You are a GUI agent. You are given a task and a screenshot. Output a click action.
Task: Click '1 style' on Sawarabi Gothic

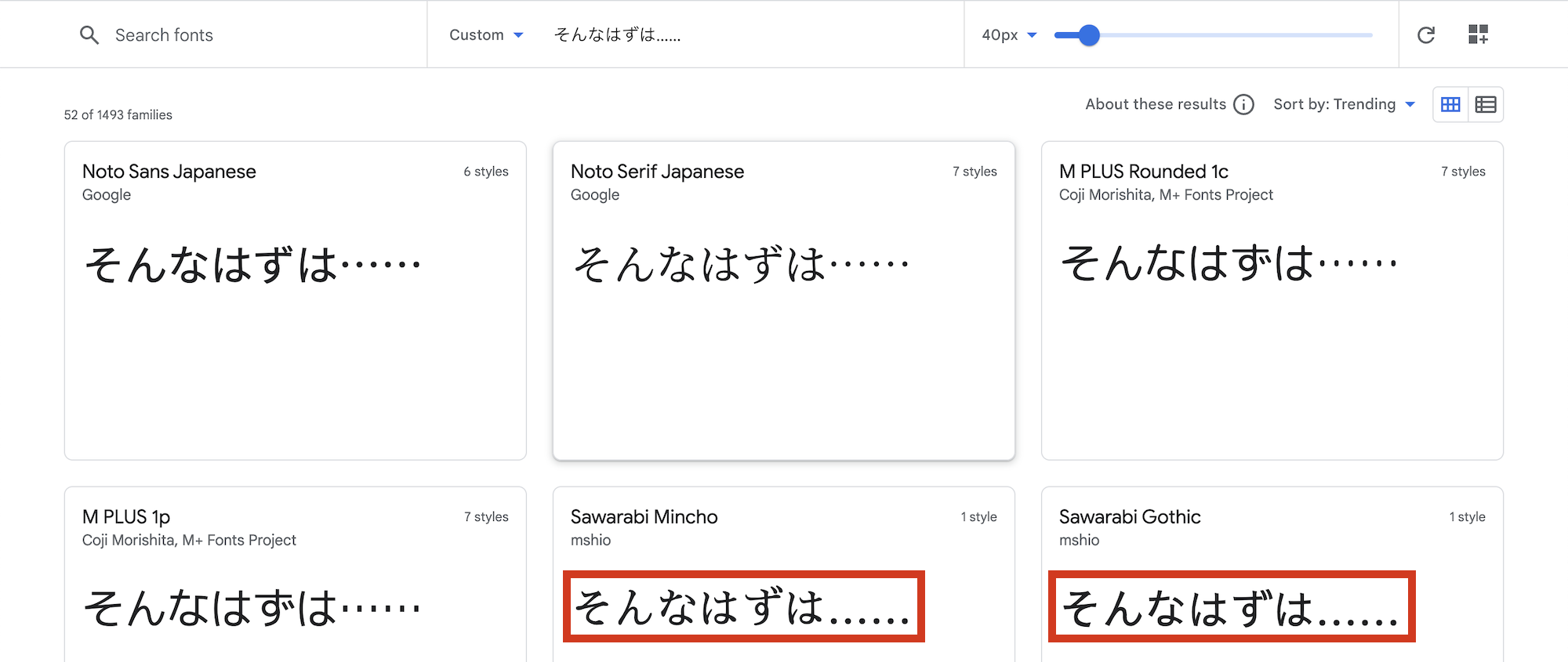coord(1467,517)
